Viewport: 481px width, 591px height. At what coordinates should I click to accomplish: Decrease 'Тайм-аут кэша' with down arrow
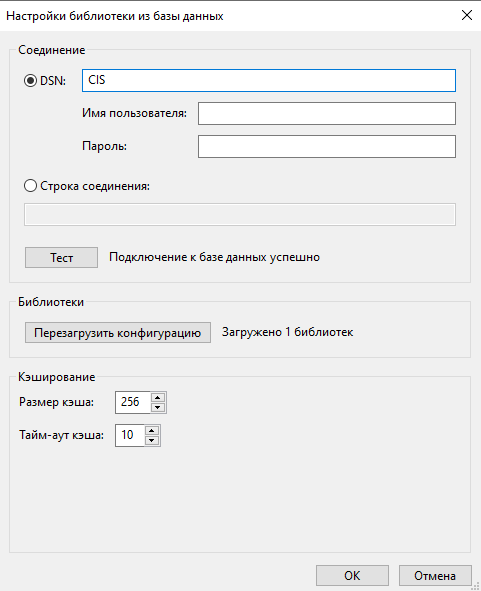pyautogui.click(x=152, y=440)
